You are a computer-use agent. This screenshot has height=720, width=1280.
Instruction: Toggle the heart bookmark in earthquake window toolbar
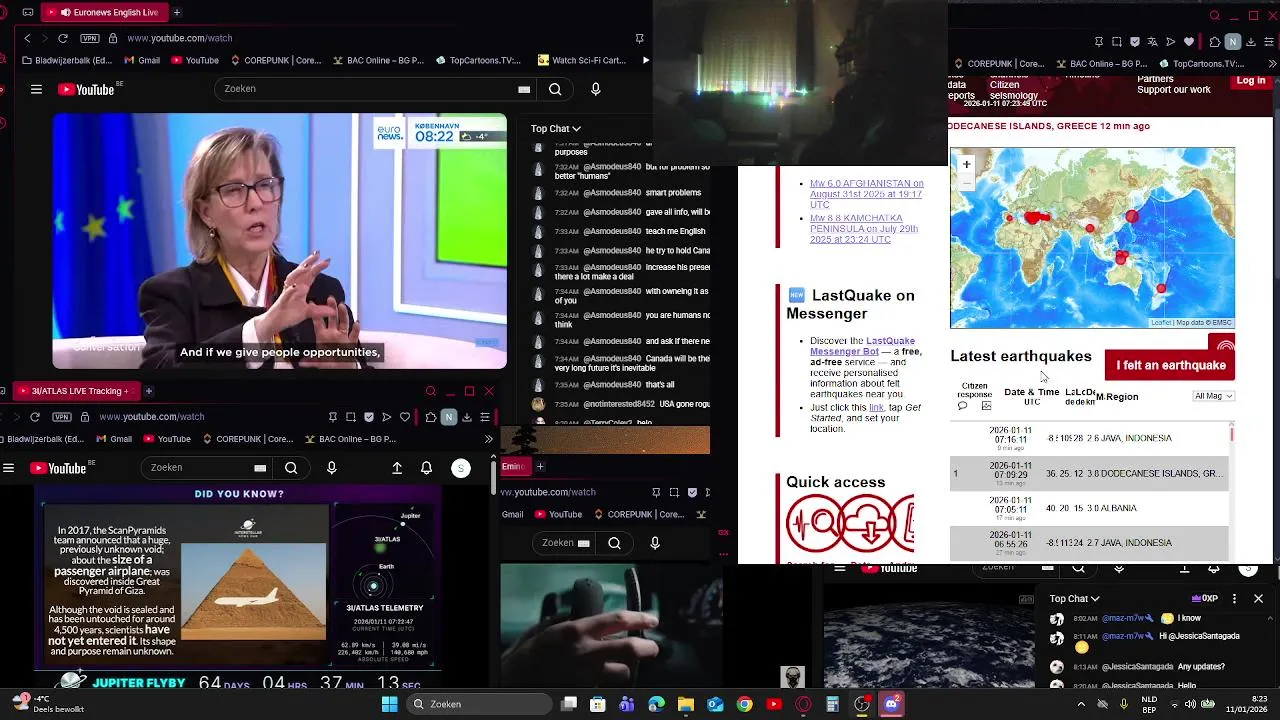(1189, 42)
